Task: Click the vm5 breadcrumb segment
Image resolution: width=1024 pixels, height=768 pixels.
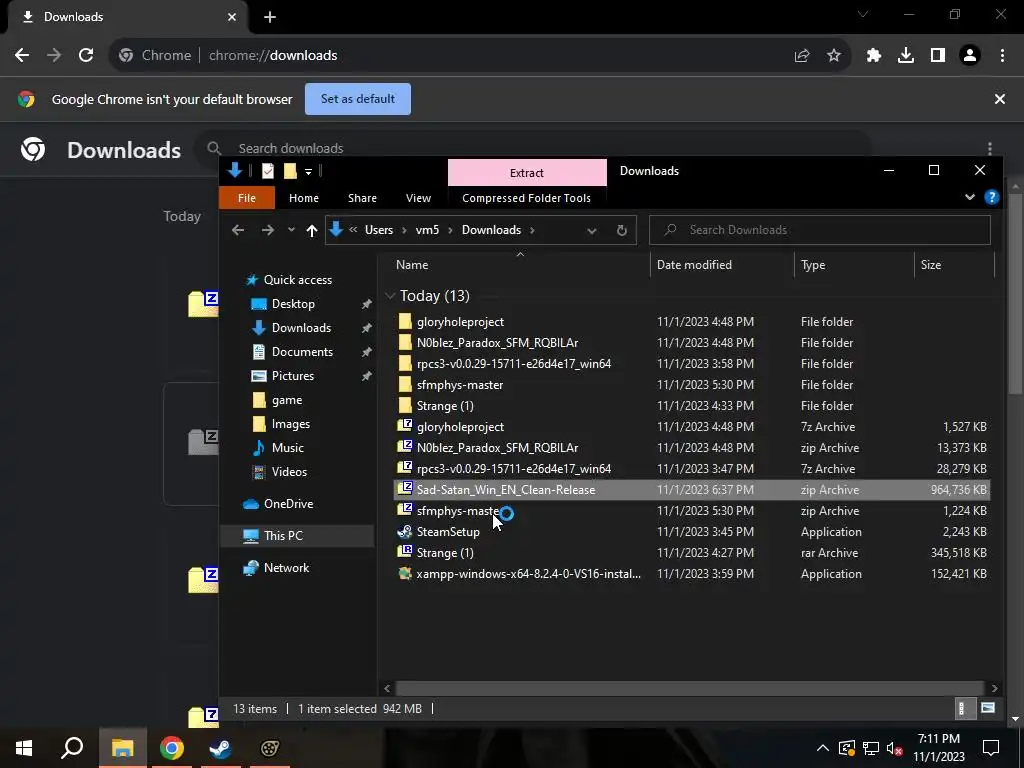Action: (427, 230)
